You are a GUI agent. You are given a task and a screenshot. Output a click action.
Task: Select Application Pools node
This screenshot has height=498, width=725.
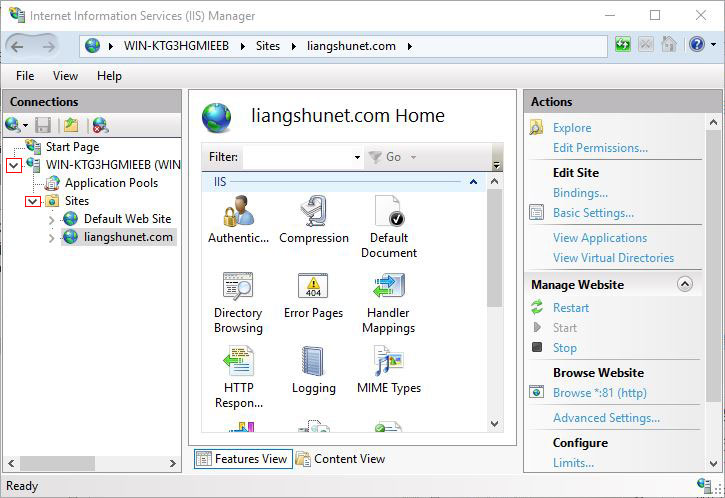tap(111, 183)
